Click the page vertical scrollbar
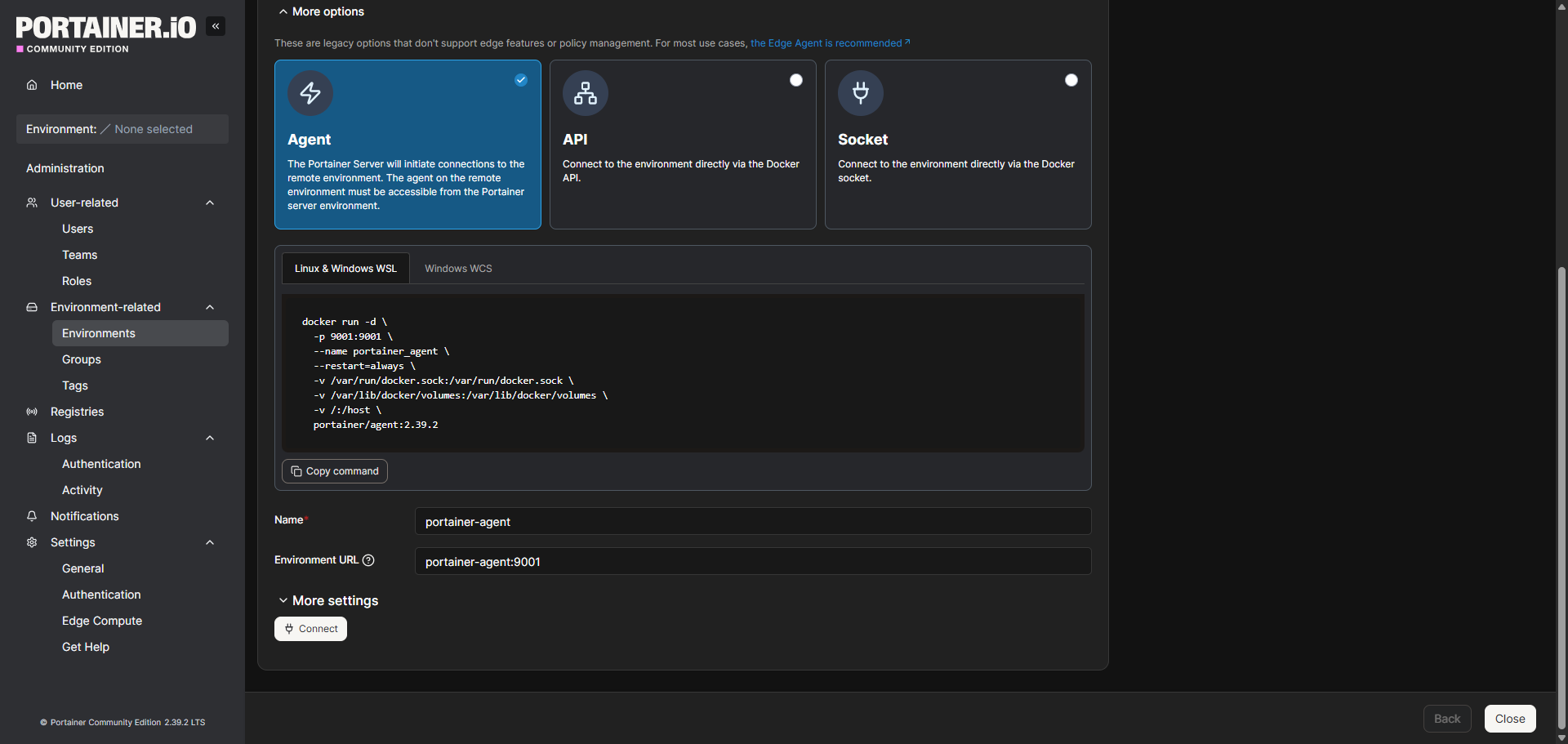Image resolution: width=1568 pixels, height=744 pixels. [1561, 498]
